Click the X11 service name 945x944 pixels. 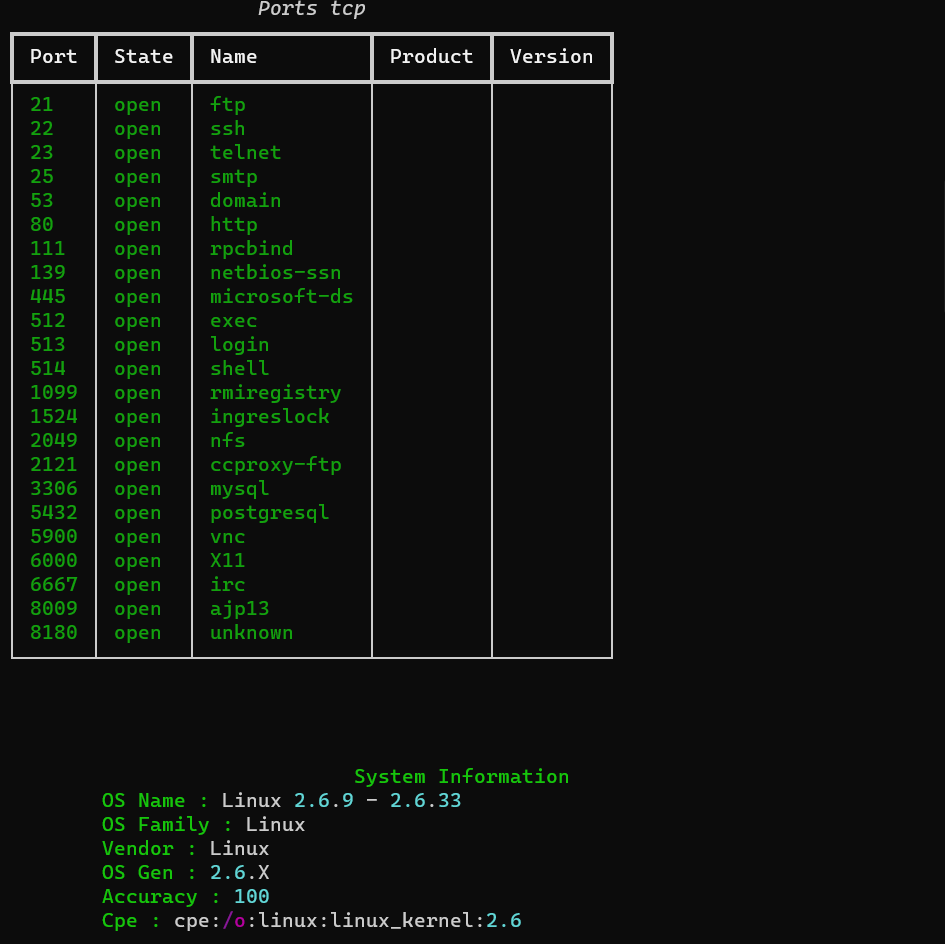pyautogui.click(x=228, y=561)
